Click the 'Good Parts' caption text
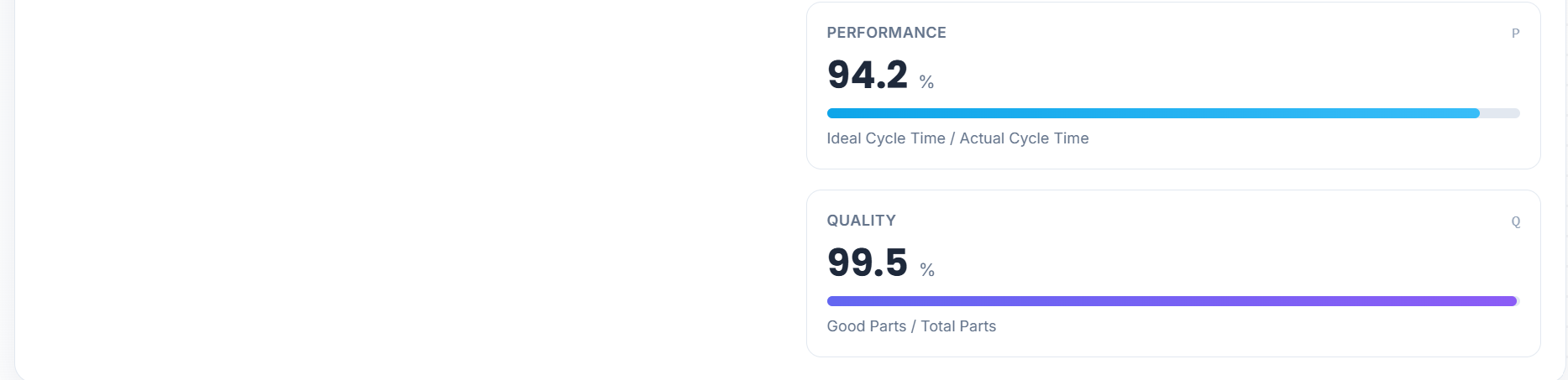Image resolution: width=1568 pixels, height=380 pixels. point(866,326)
